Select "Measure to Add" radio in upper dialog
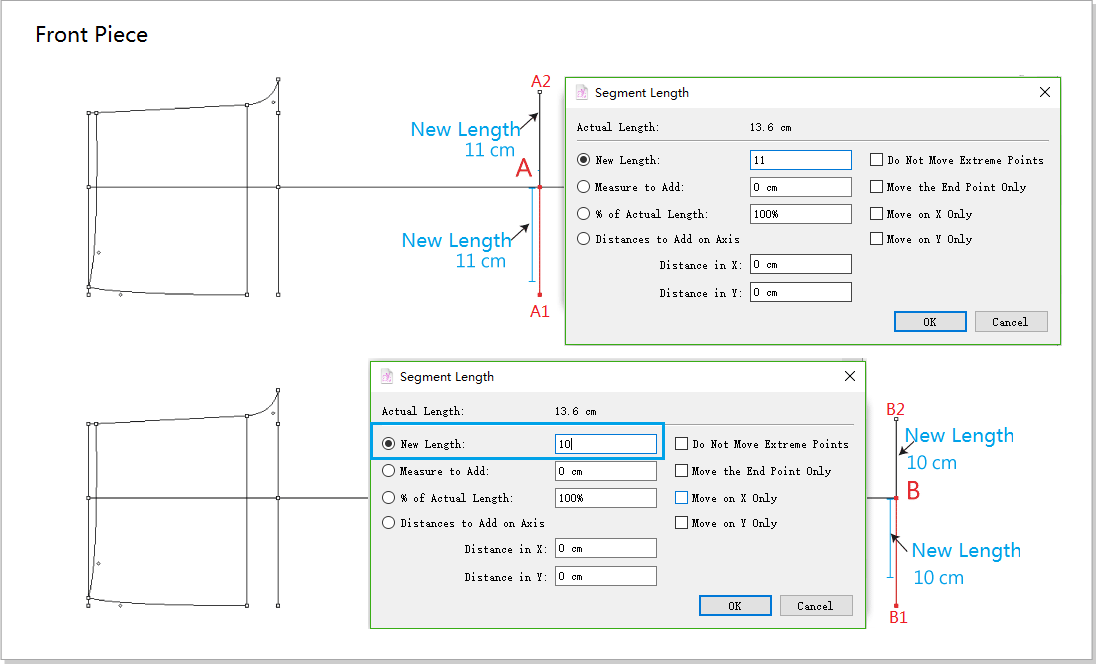The width and height of the screenshot is (1098, 664). pyautogui.click(x=584, y=187)
